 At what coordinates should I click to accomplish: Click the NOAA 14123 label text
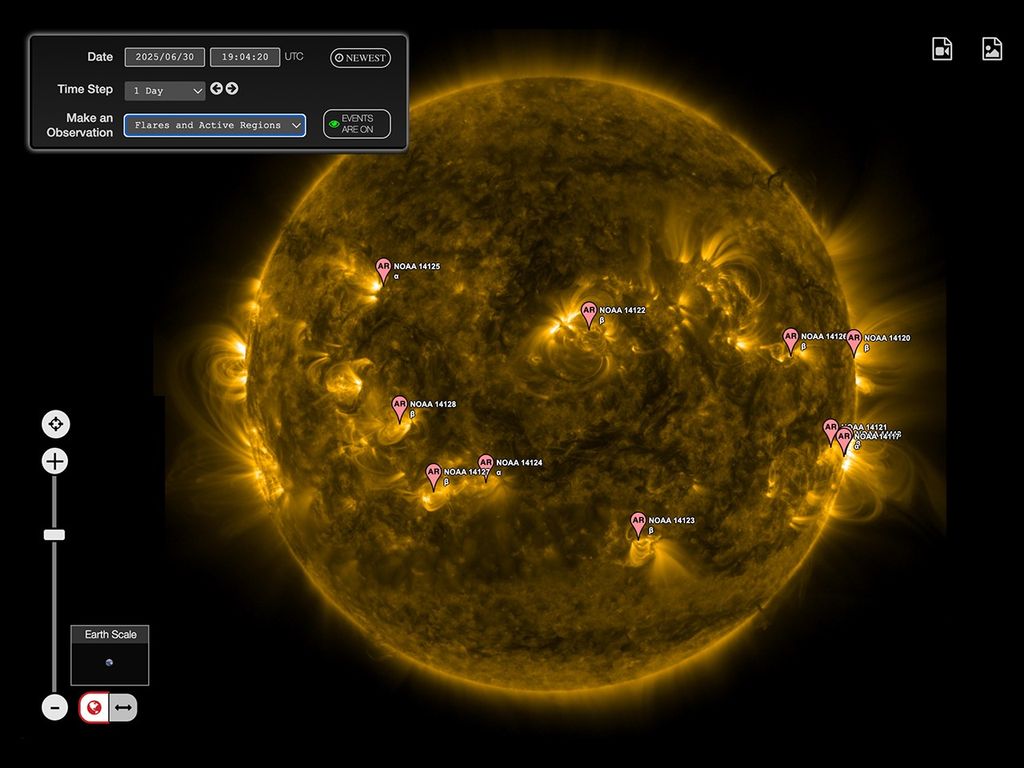(x=671, y=520)
